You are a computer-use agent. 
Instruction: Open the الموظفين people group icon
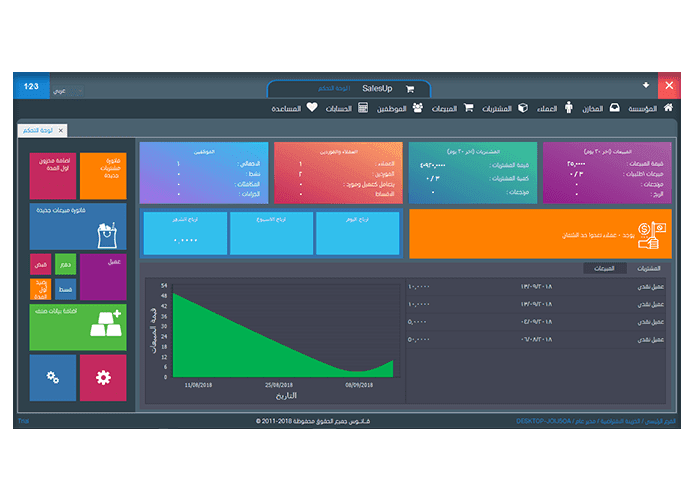417,108
